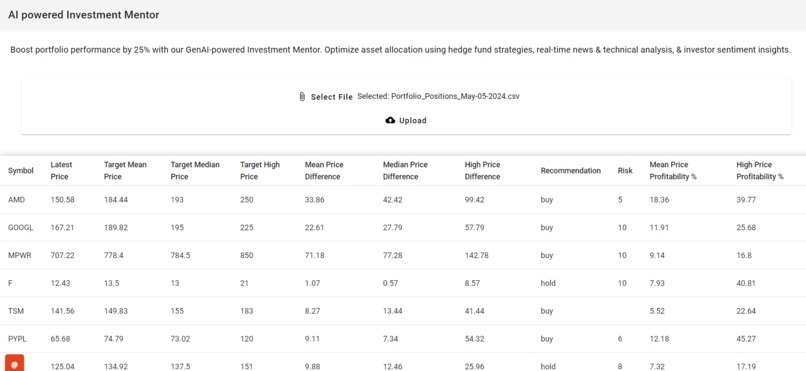Click TSM latest price 141.56
Image resolution: width=806 pixels, height=371 pixels.
tap(62, 311)
